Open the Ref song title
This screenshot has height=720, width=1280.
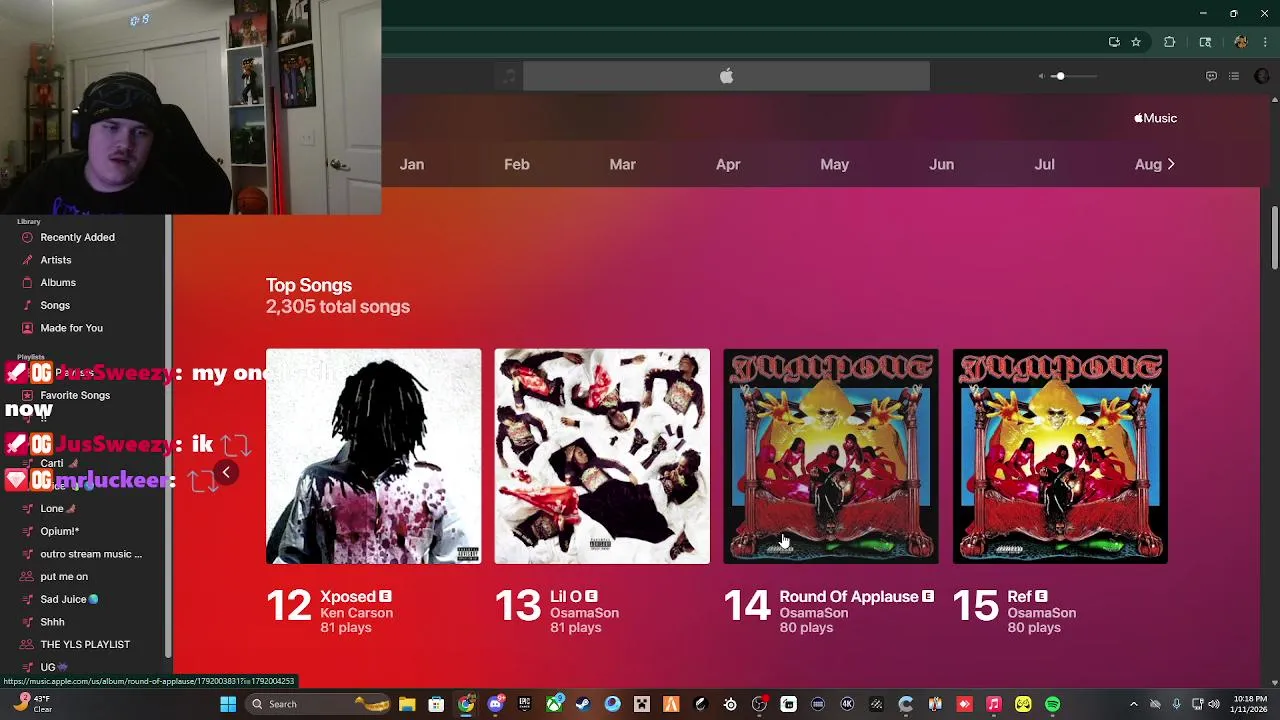1019,597
